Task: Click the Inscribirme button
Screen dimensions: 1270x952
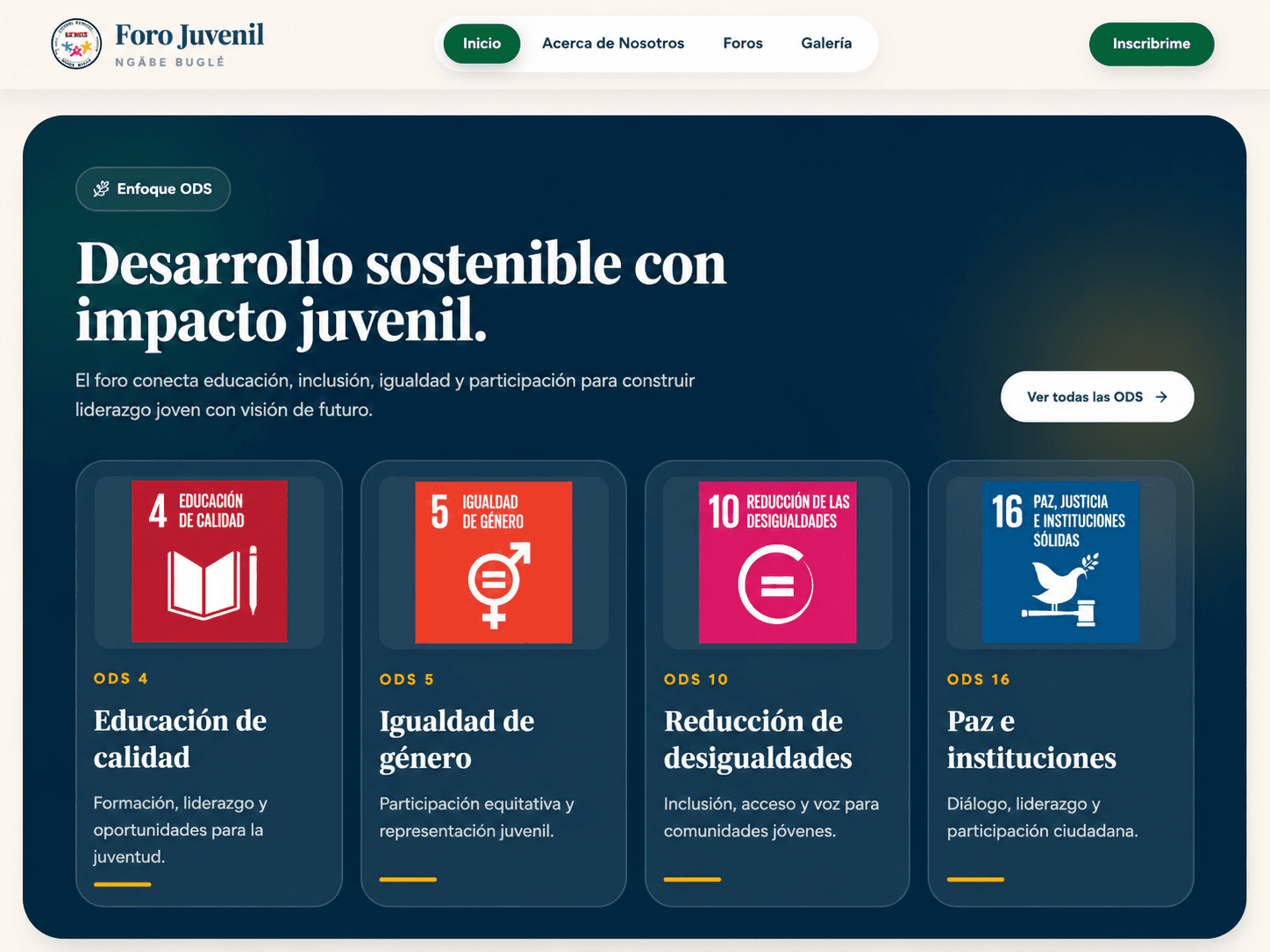Action: coord(1152,44)
